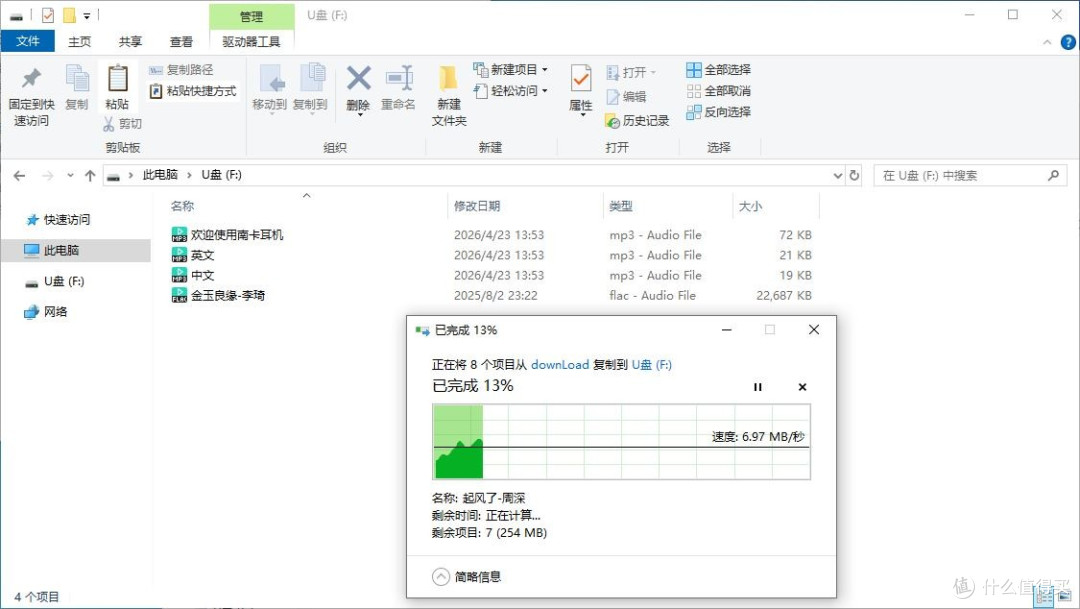Click the search magnifier icon
The image size is (1080, 609).
(1053, 176)
